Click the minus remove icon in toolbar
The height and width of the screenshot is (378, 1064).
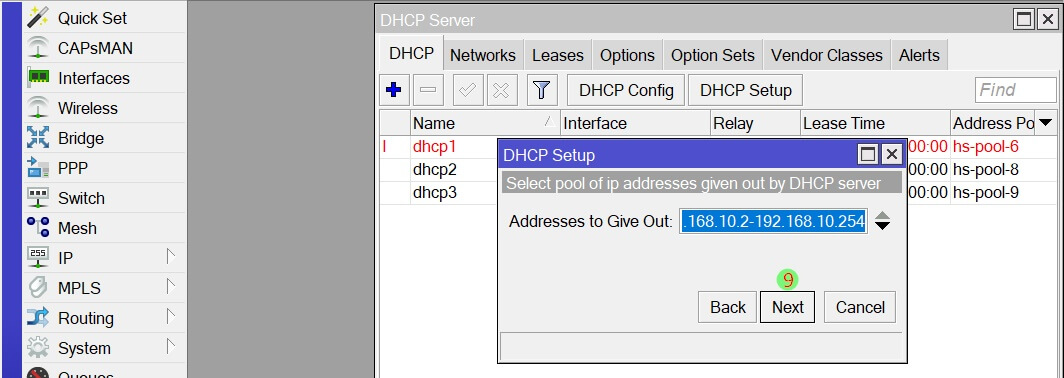pyautogui.click(x=429, y=90)
